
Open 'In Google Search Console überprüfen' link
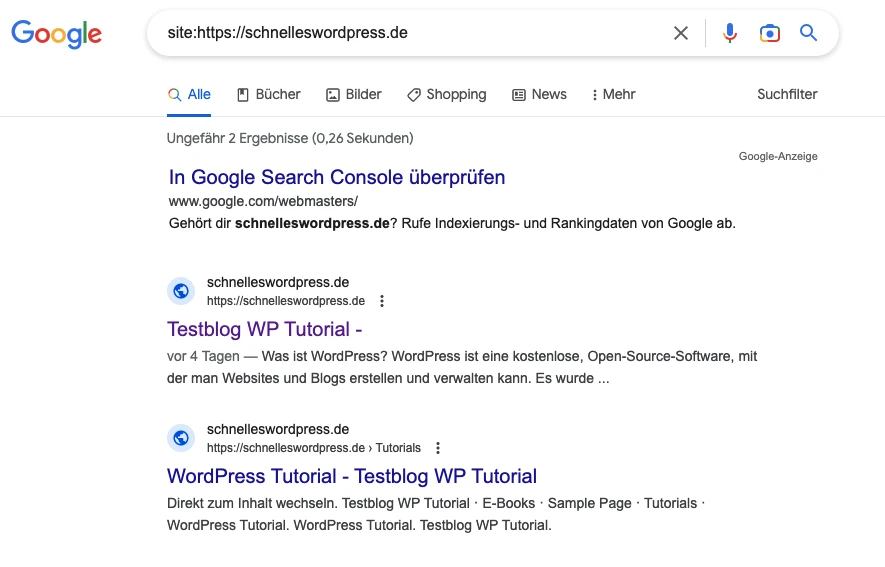(x=337, y=177)
